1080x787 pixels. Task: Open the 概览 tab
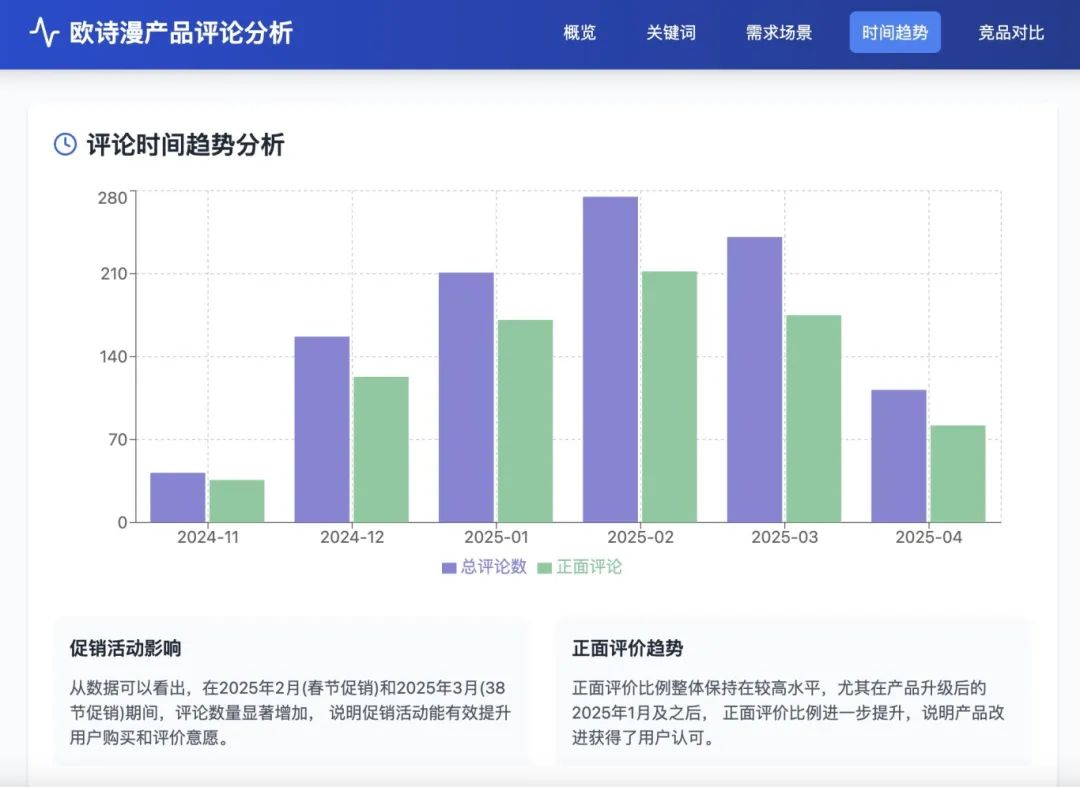click(x=579, y=32)
